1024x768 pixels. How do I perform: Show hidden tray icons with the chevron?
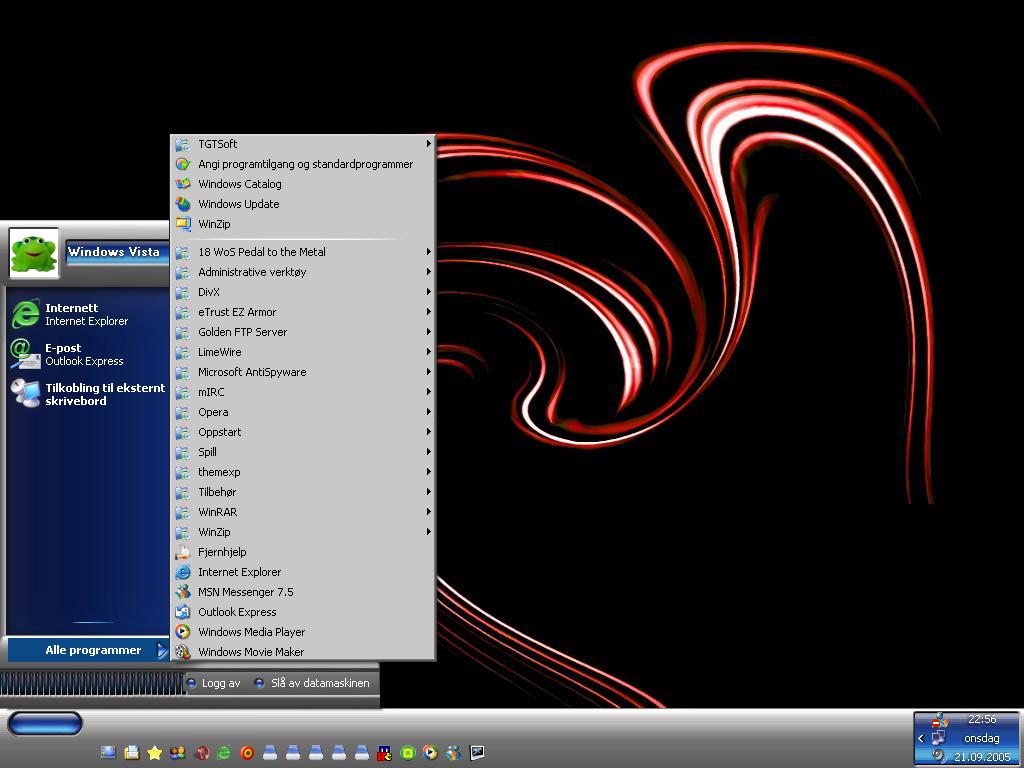(x=921, y=739)
